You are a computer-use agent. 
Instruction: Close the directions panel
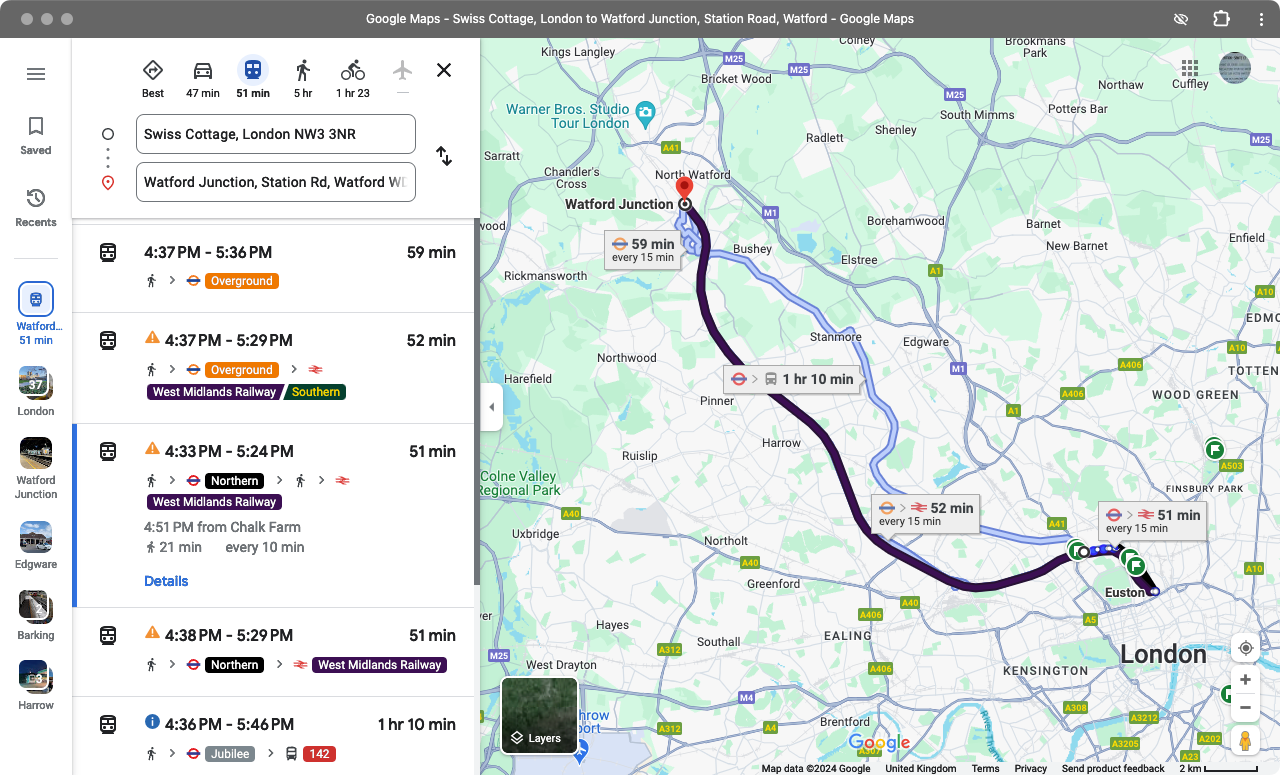point(444,70)
